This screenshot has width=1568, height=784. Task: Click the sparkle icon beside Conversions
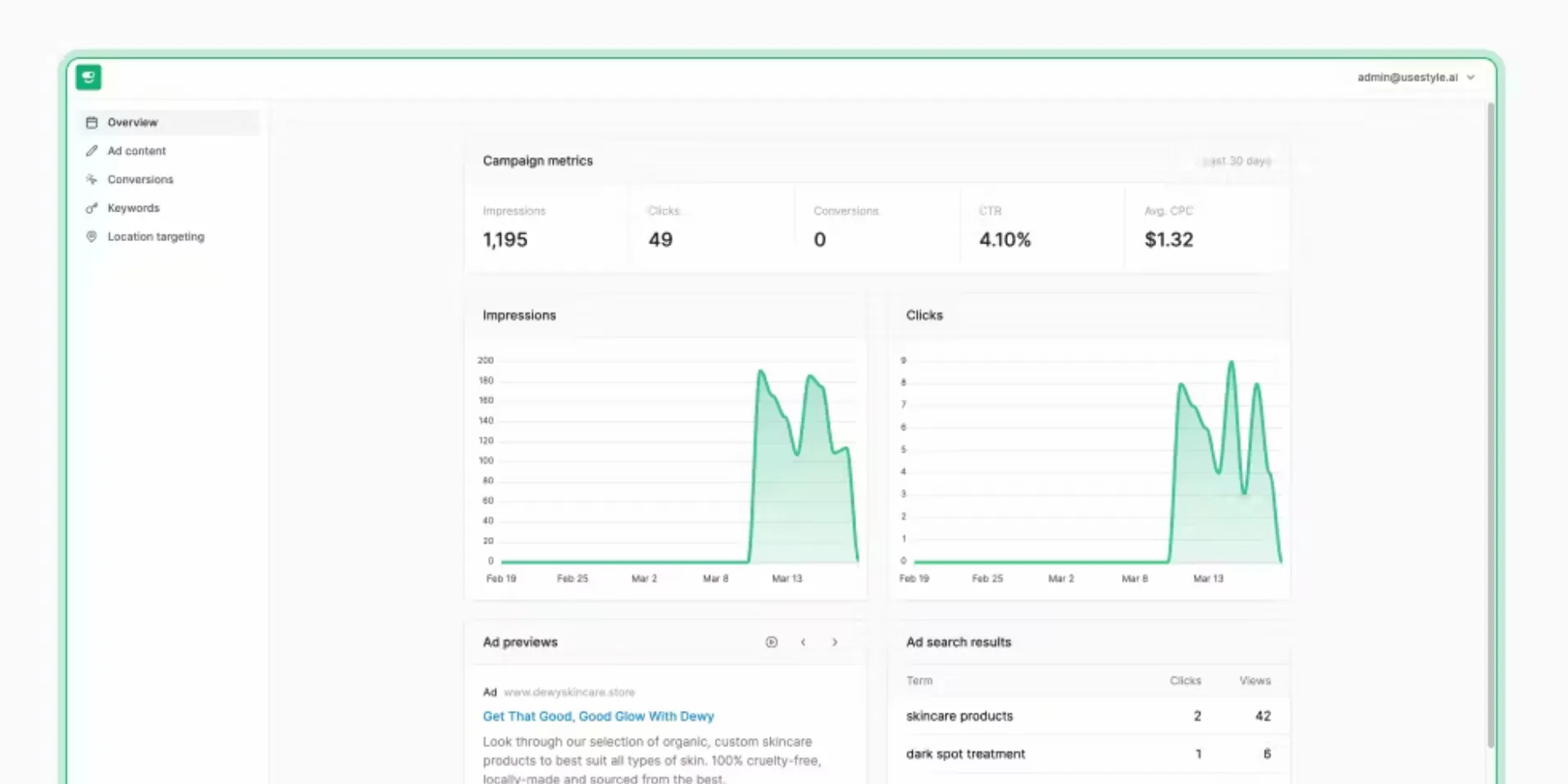(92, 180)
